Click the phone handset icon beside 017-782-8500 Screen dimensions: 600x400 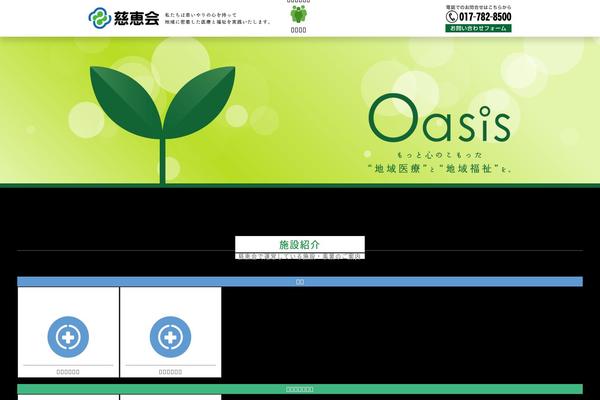coord(452,16)
